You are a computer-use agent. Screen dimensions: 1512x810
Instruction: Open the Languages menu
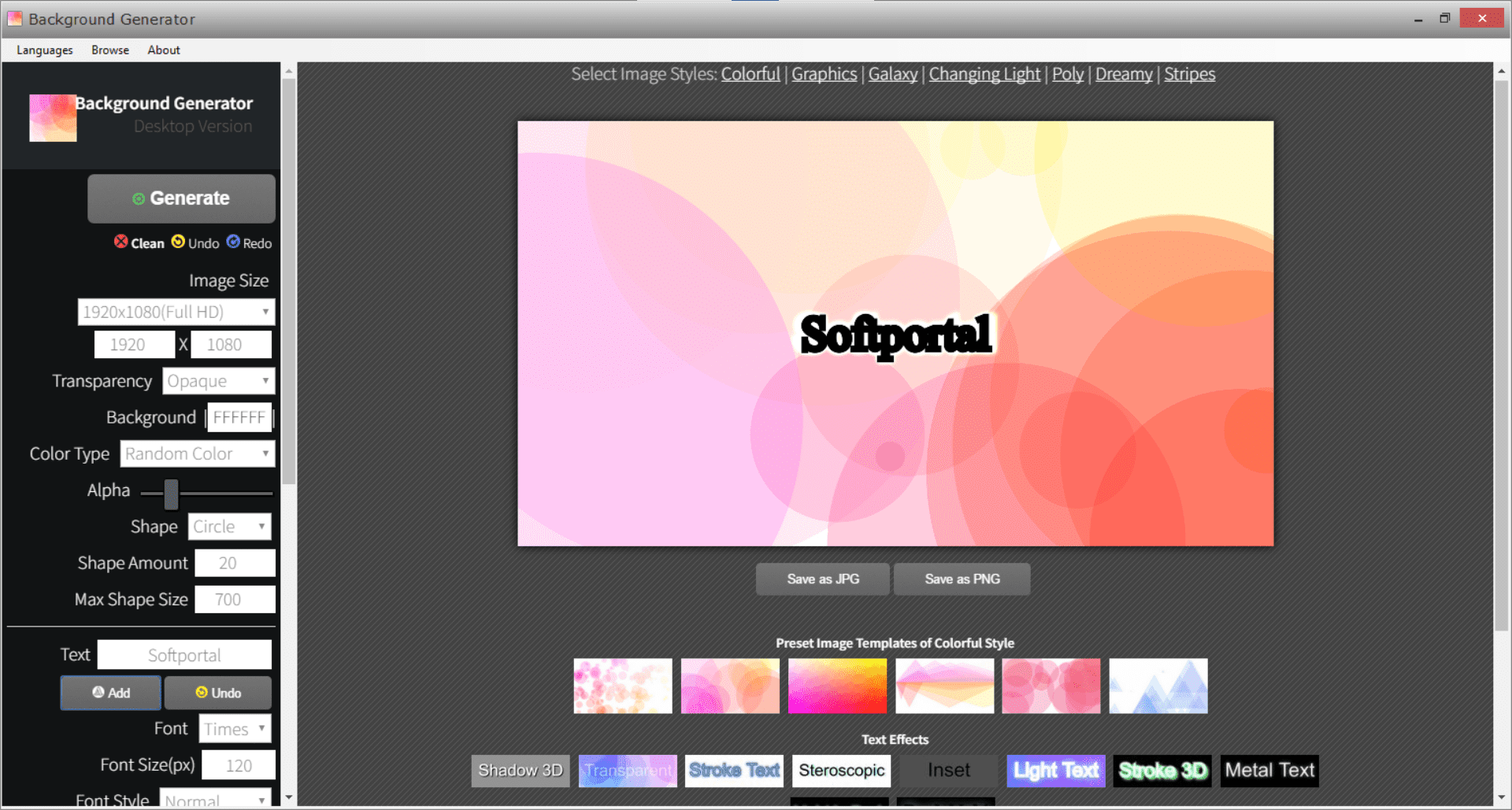[x=45, y=50]
